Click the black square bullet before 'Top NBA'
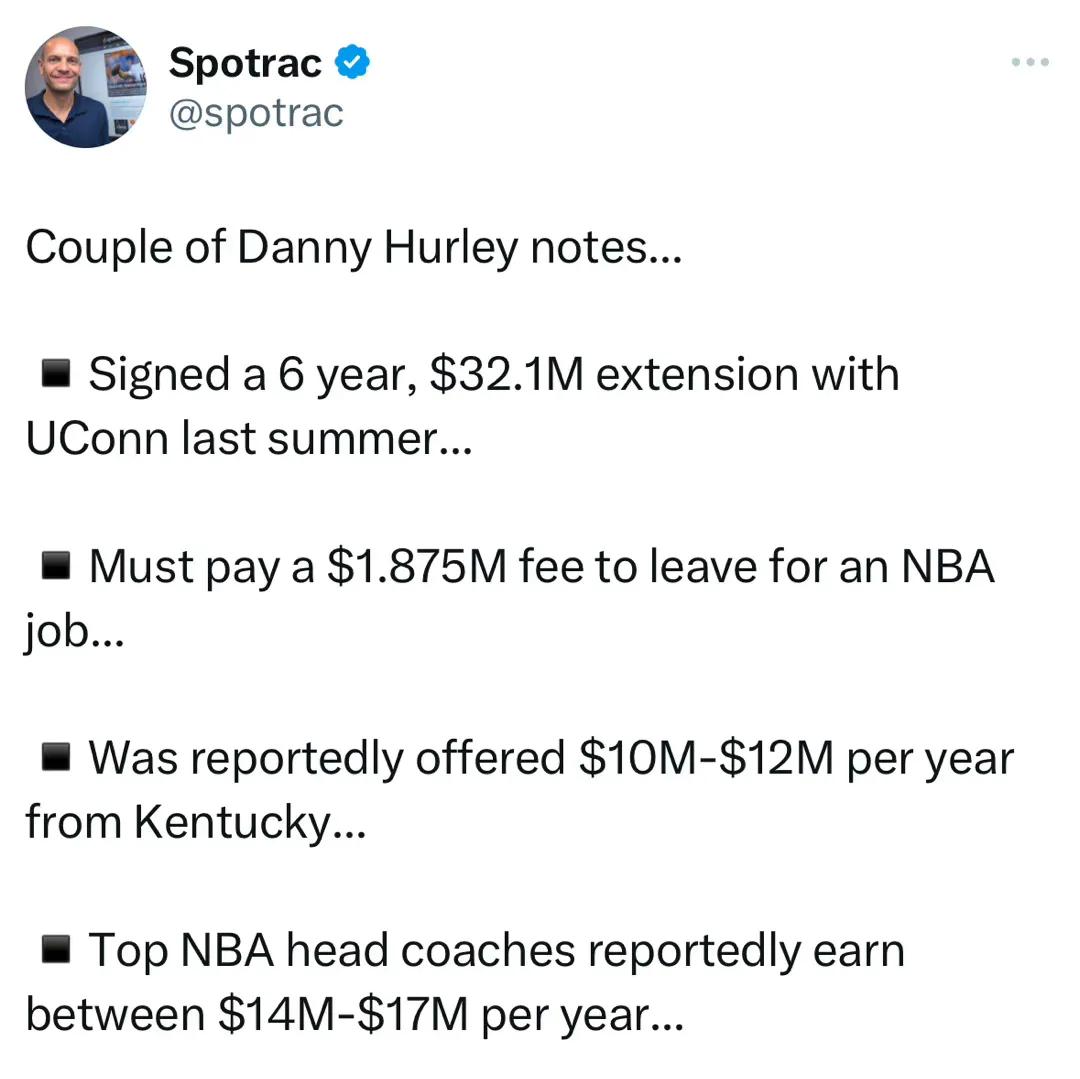The height and width of the screenshot is (1079, 1080). coord(56,949)
